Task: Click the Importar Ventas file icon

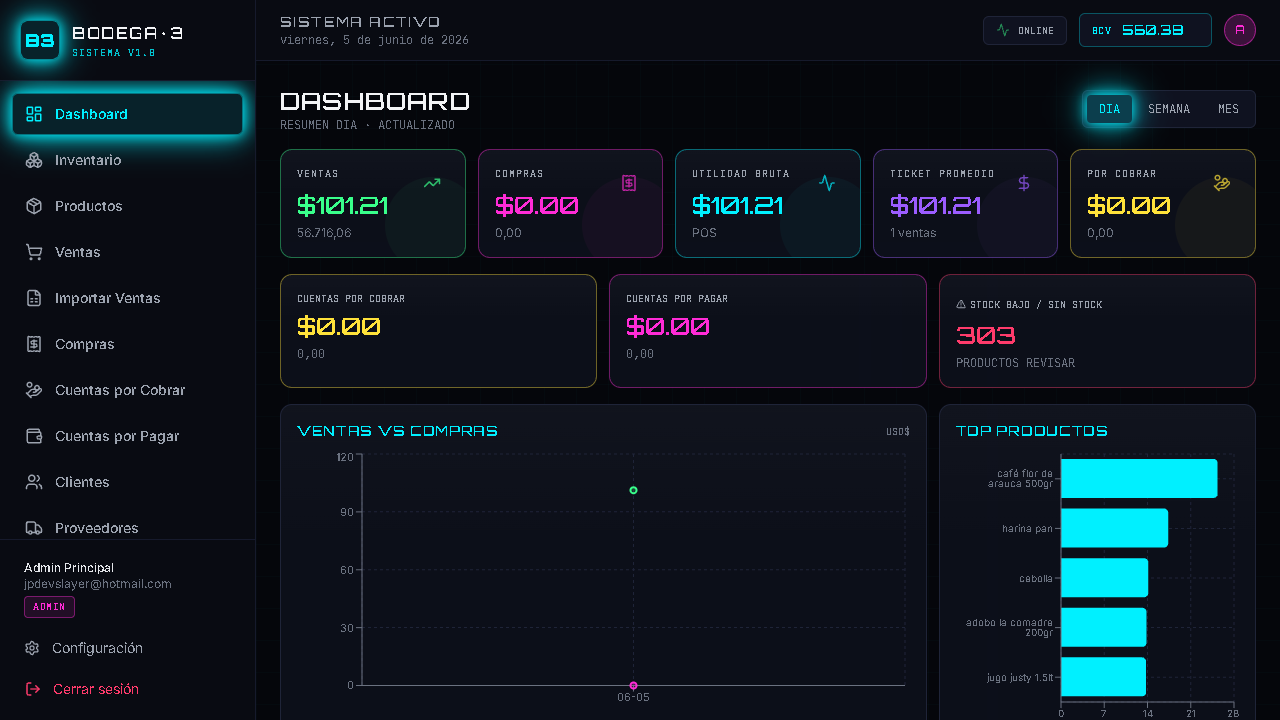Action: coord(34,298)
